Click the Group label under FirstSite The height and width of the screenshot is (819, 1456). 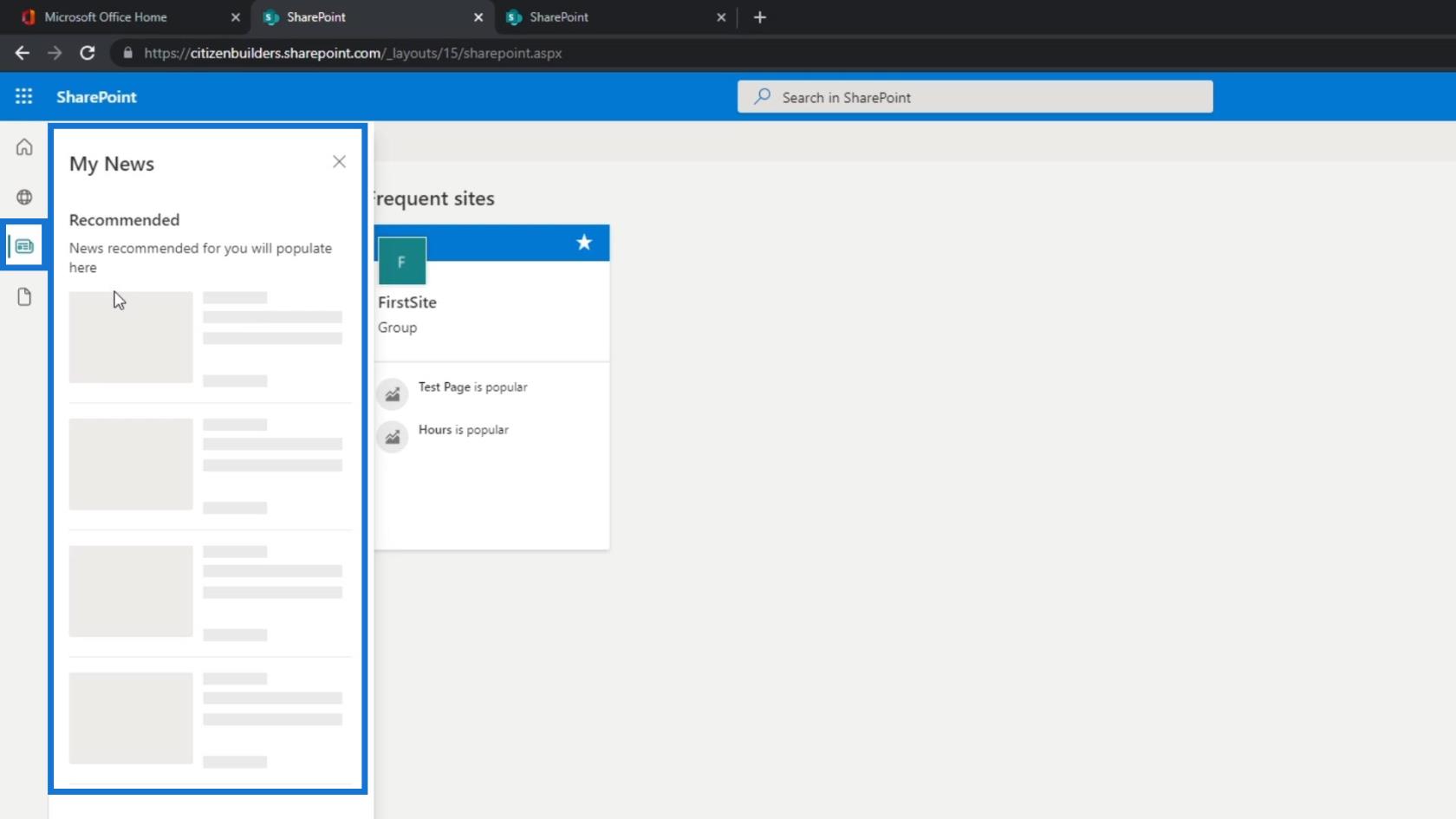click(397, 328)
